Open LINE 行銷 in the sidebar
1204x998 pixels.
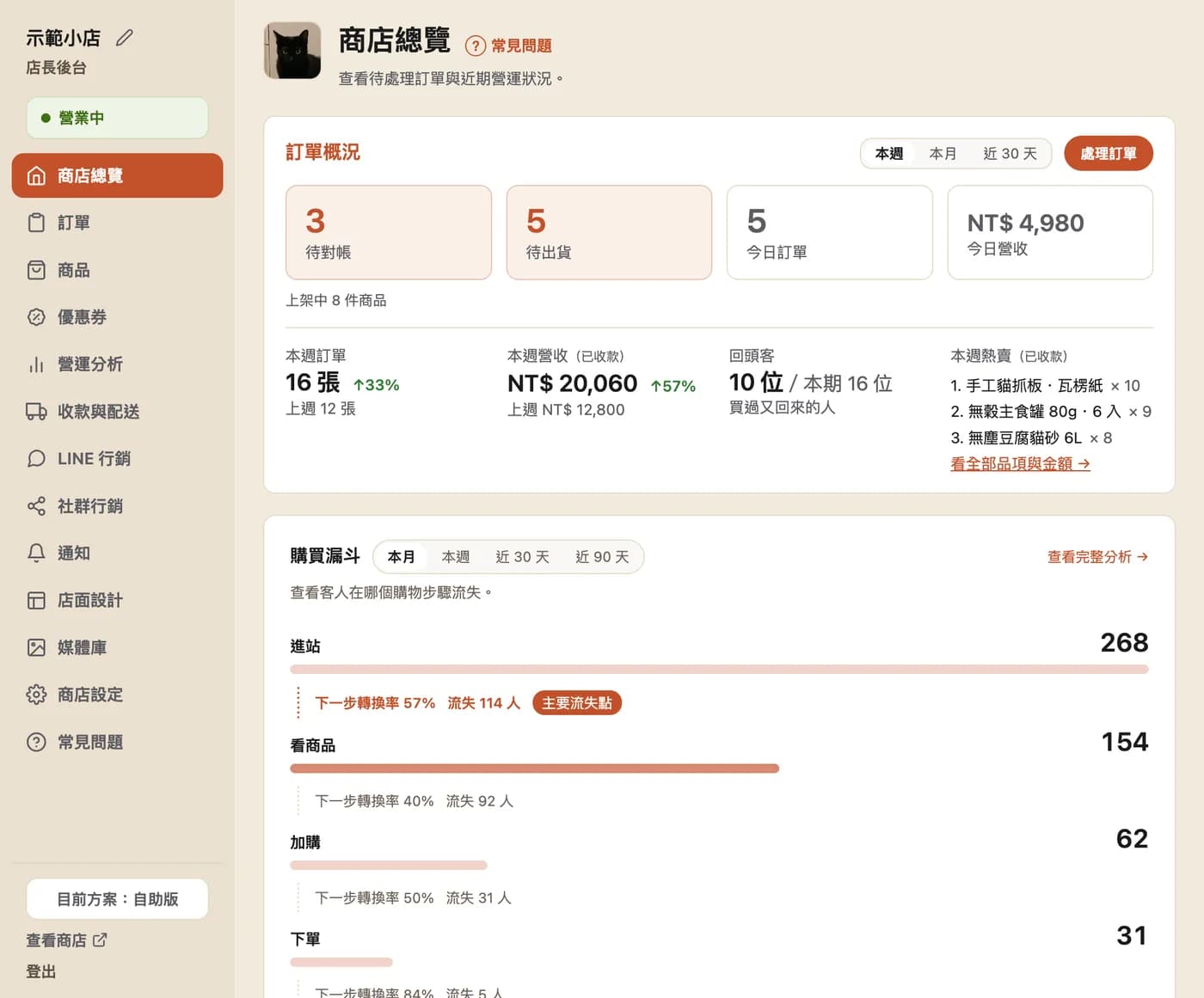click(x=117, y=458)
